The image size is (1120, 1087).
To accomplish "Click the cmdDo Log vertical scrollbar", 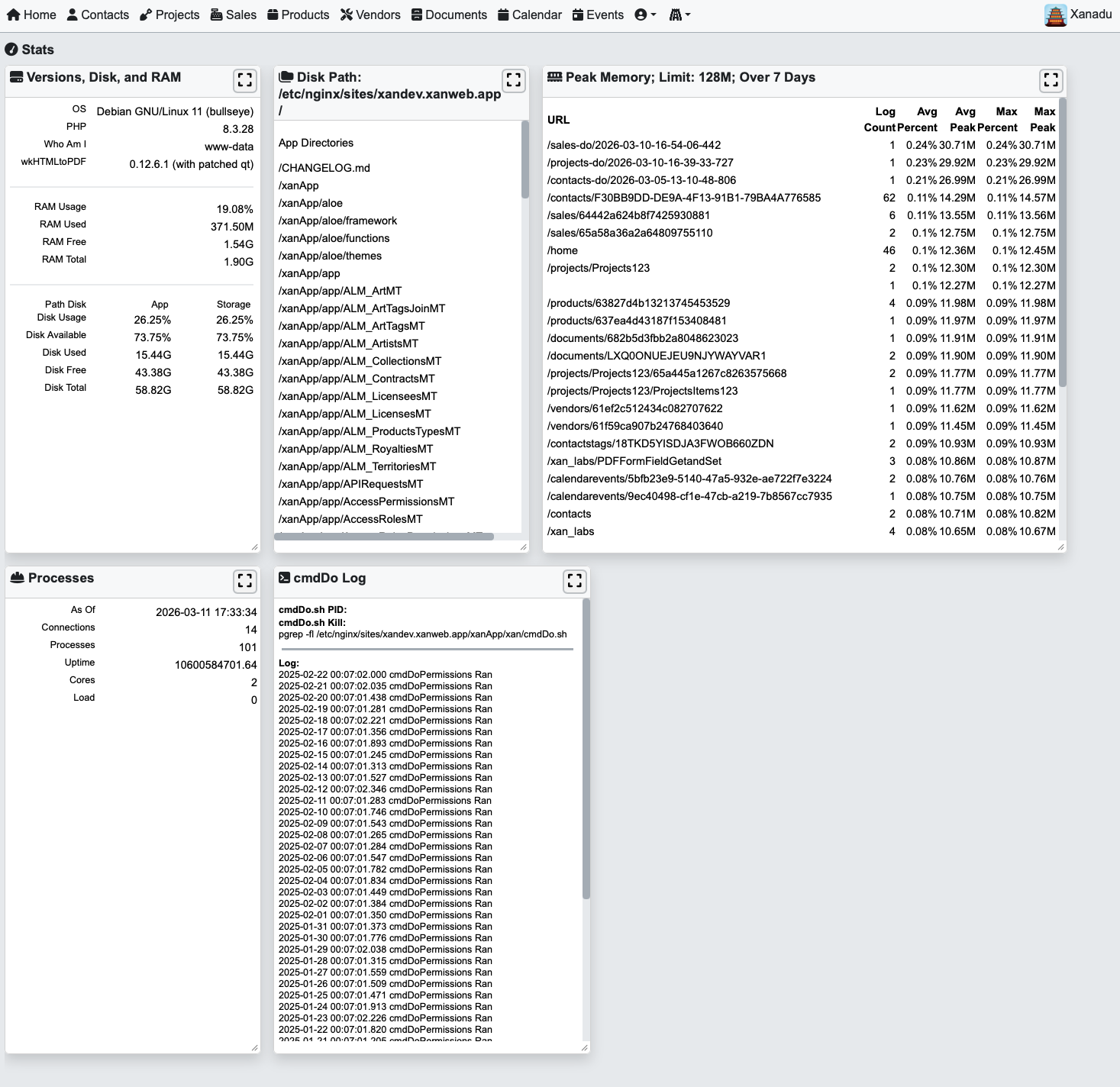I will pyautogui.click(x=586, y=748).
